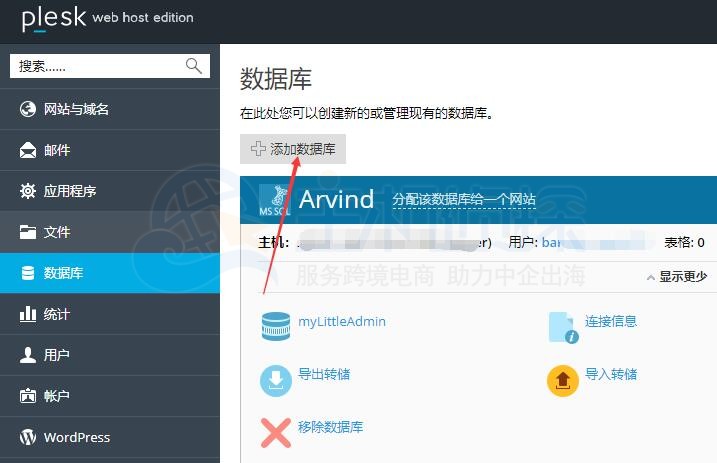Screen dimensions: 717x463
Task: Open the myLittleAdmin link
Action: pos(342,322)
